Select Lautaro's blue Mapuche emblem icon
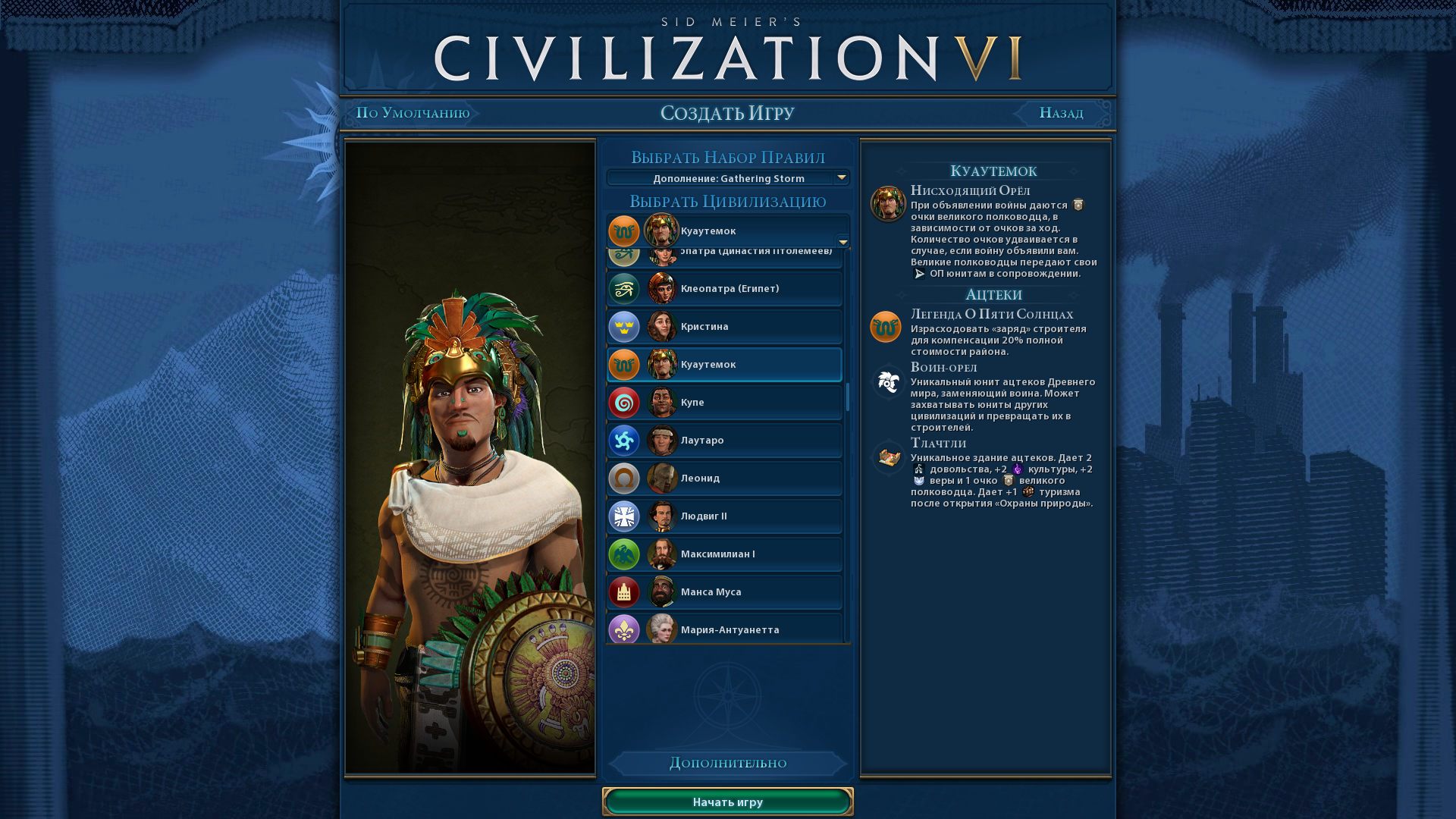The width and height of the screenshot is (1456, 819). (624, 441)
